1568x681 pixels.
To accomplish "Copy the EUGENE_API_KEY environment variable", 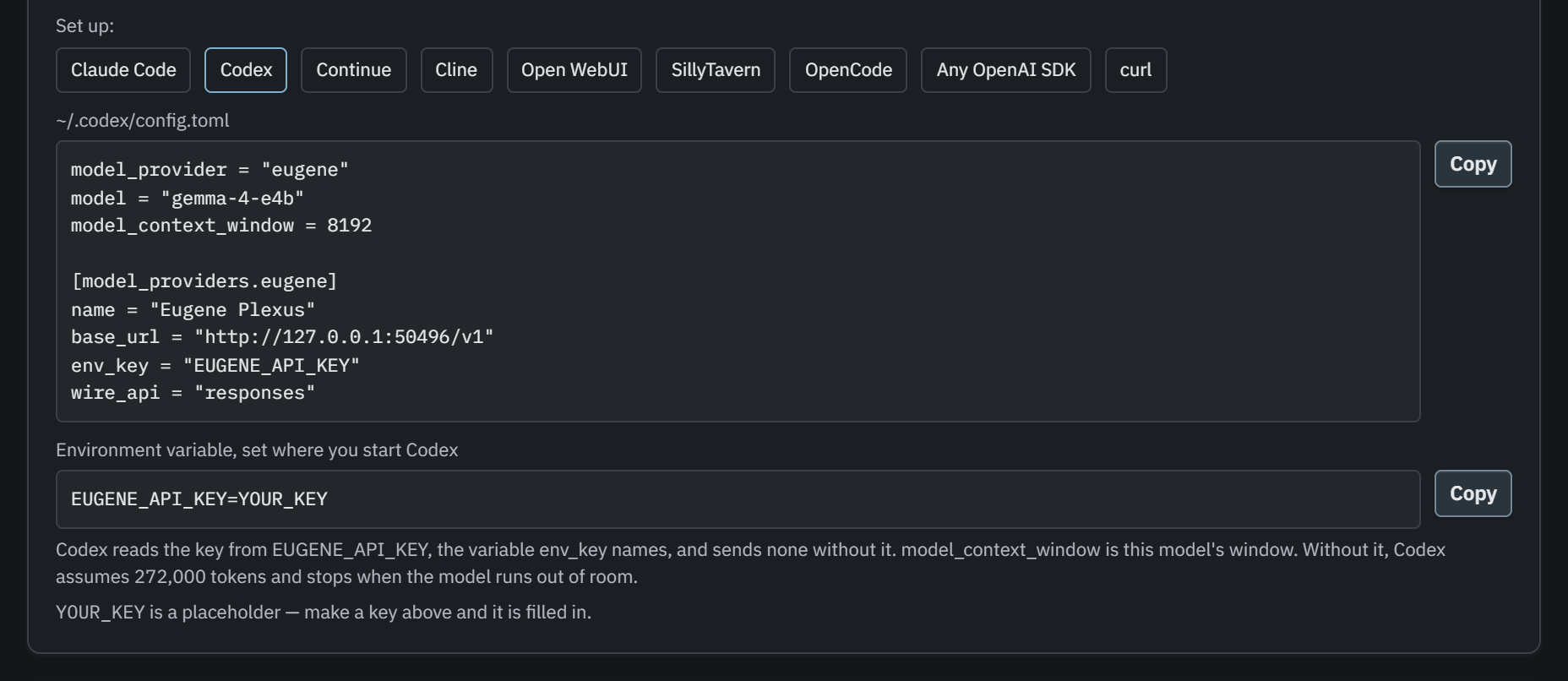I will (1473, 493).
